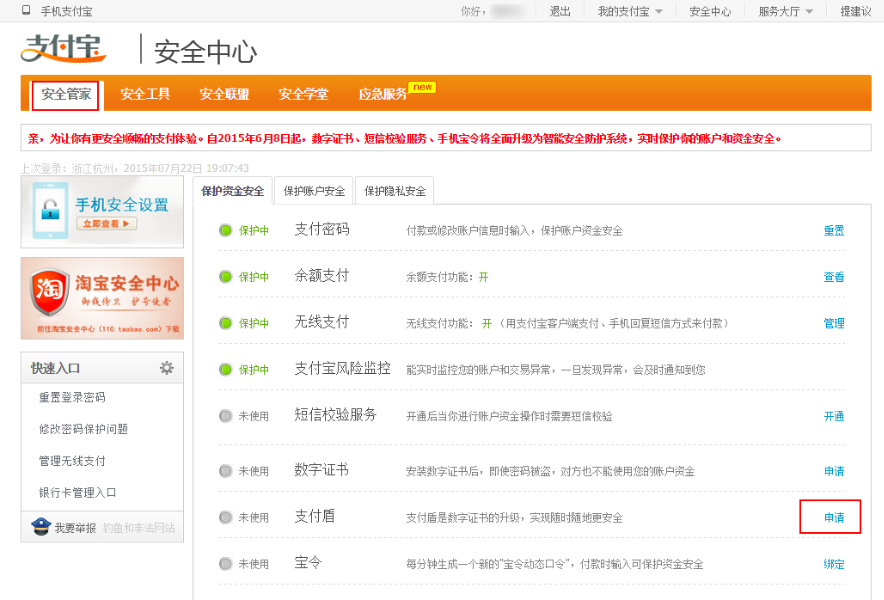Open 重置登录密码 in quick entry list
The height and width of the screenshot is (600, 884).
coord(72,397)
